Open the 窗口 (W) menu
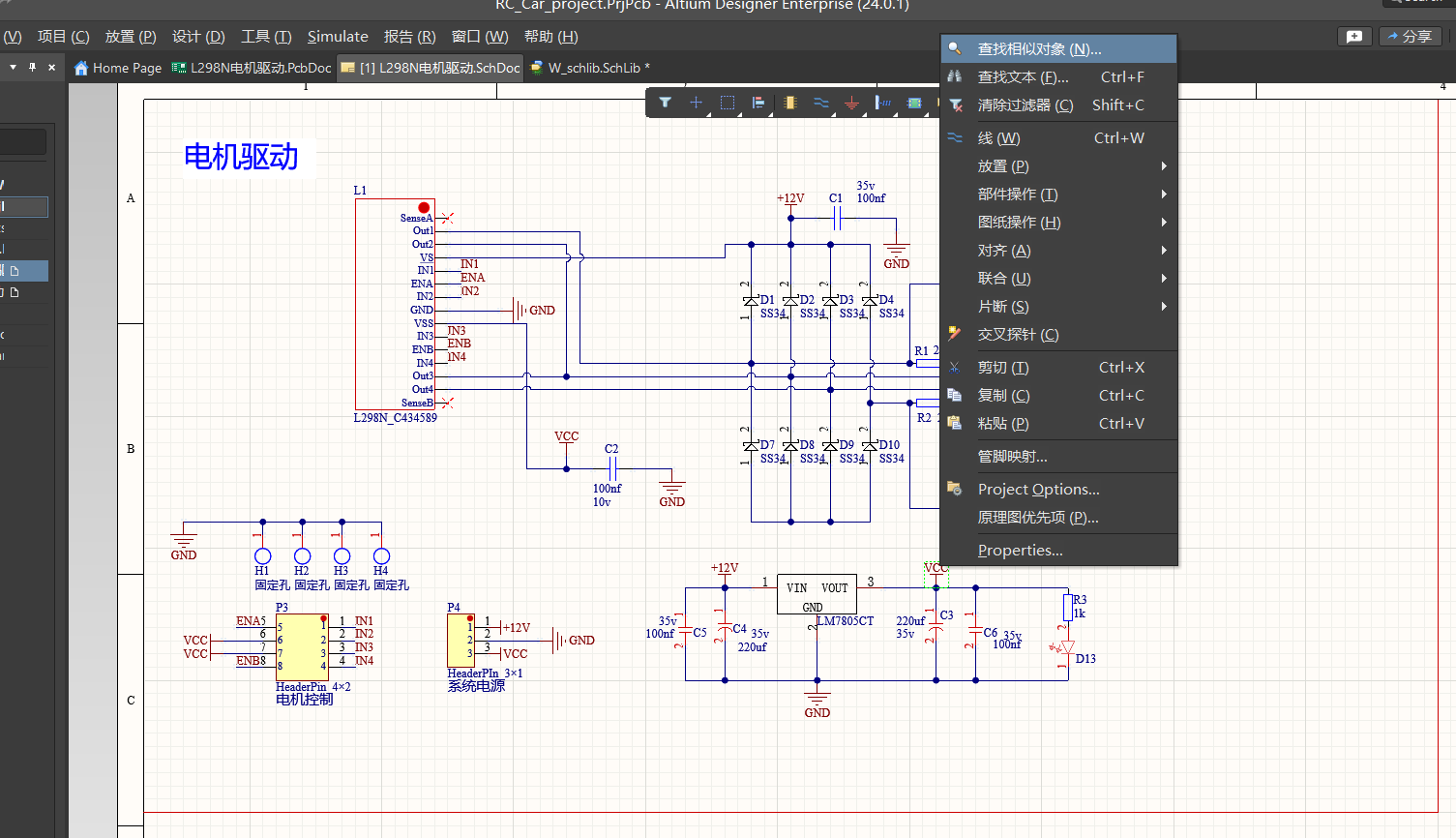 (x=480, y=36)
